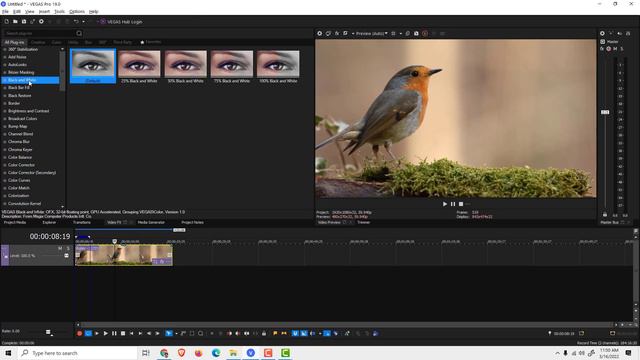Select Black Restore plug-in
This screenshot has width=640, height=360.
(20, 96)
